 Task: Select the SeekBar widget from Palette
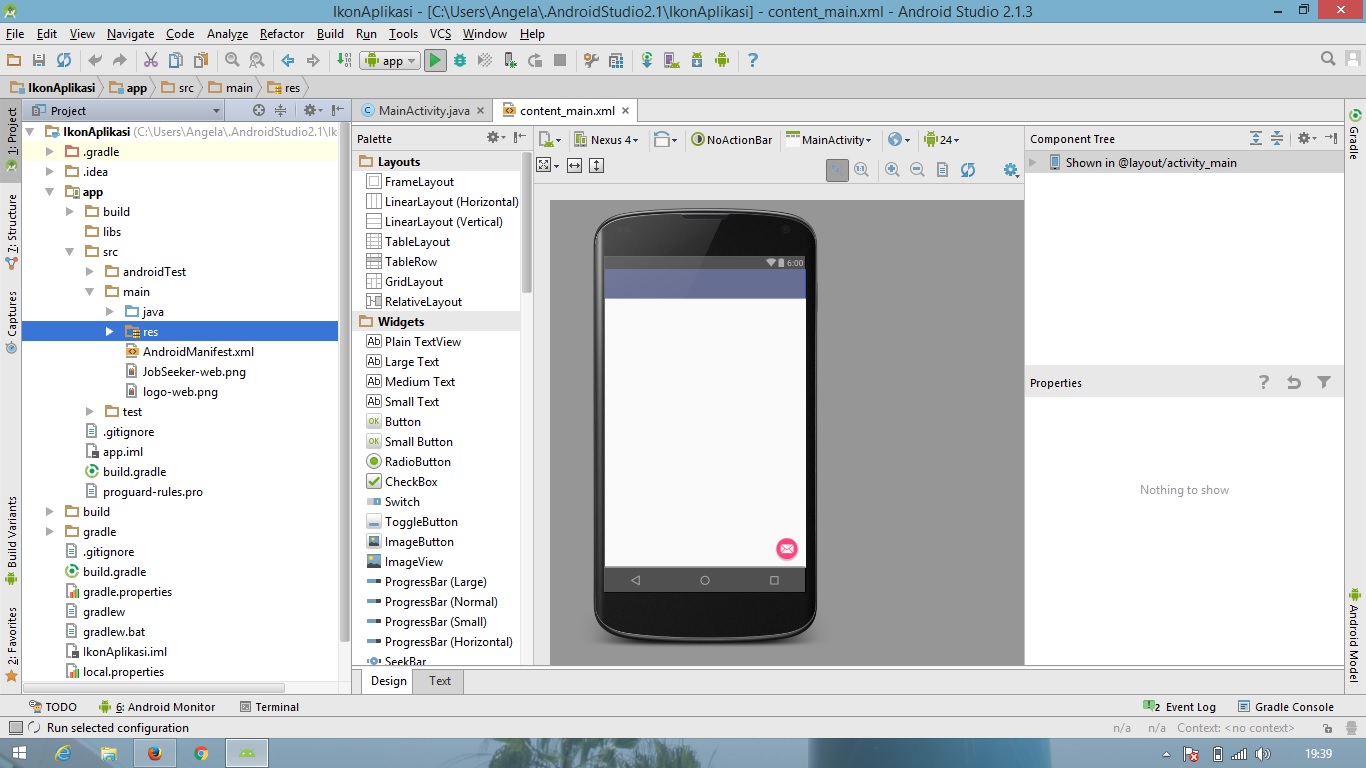(404, 661)
